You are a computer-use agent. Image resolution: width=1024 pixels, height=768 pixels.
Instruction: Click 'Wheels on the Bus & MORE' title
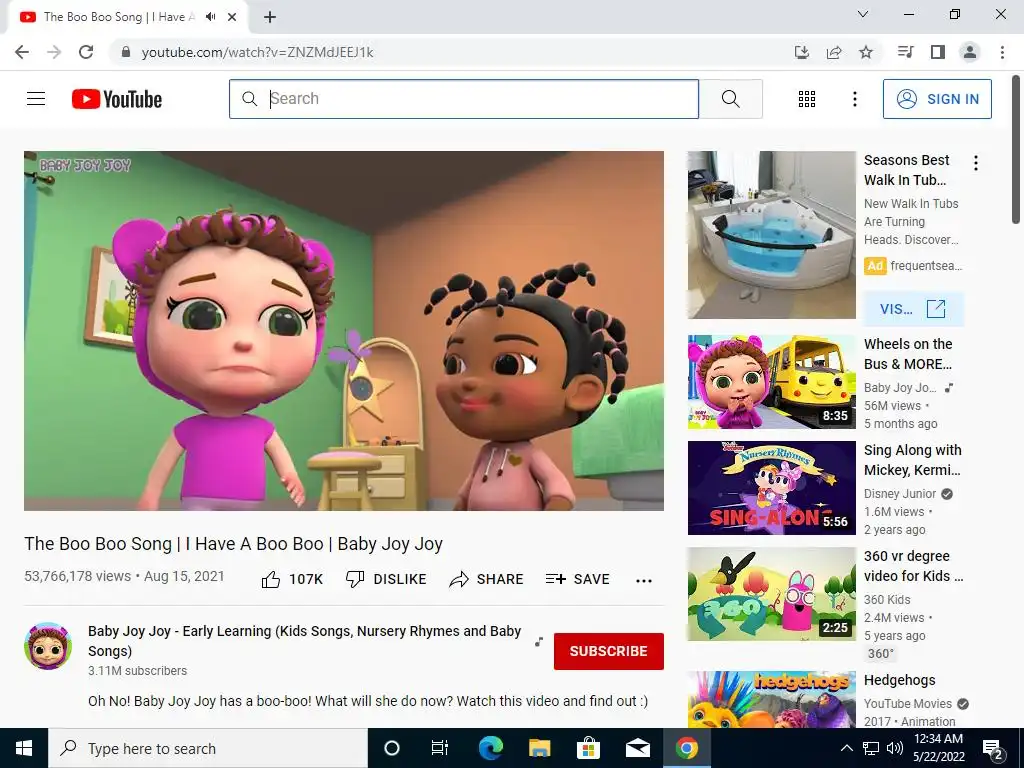[x=908, y=354]
